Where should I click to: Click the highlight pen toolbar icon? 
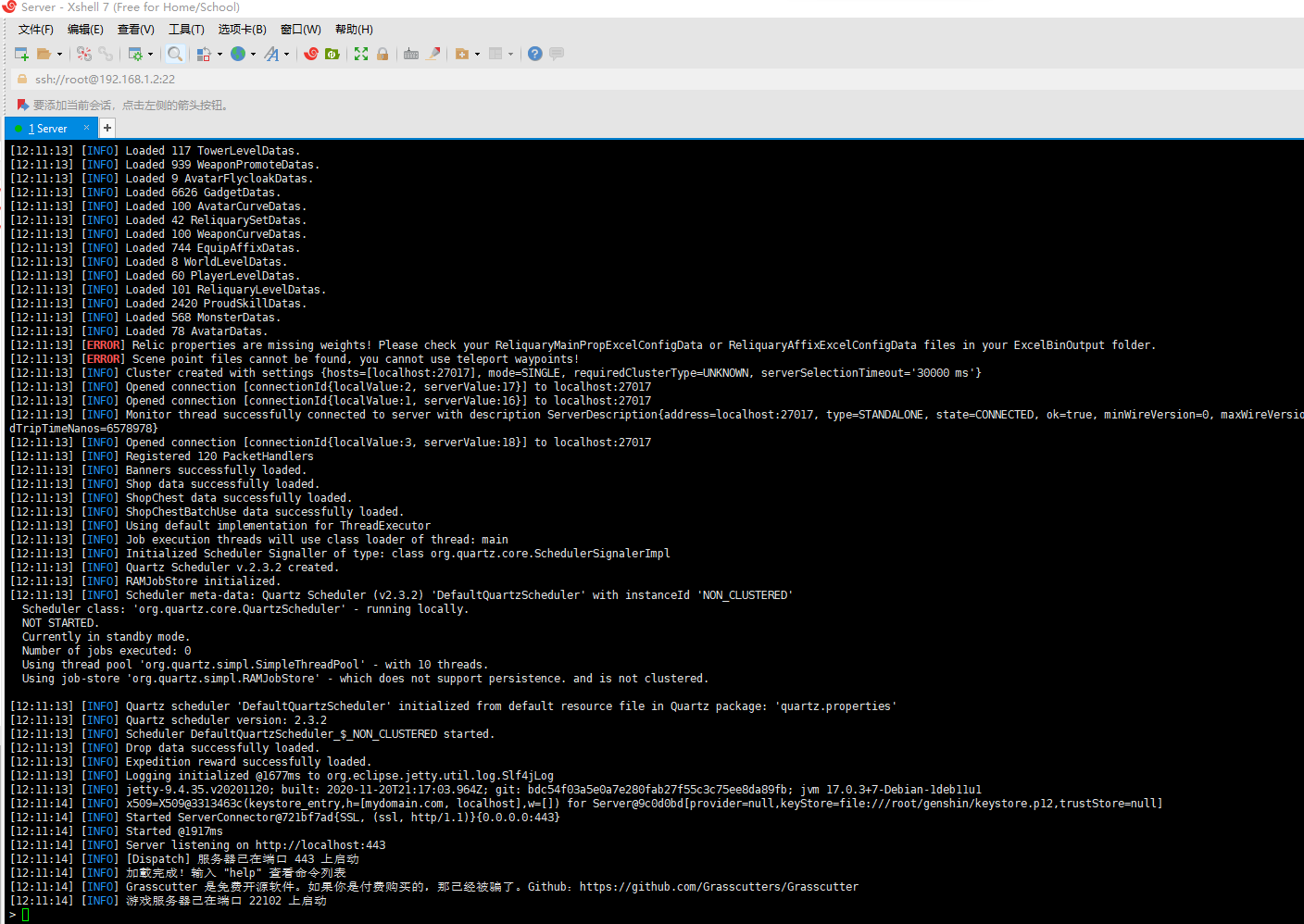(433, 54)
